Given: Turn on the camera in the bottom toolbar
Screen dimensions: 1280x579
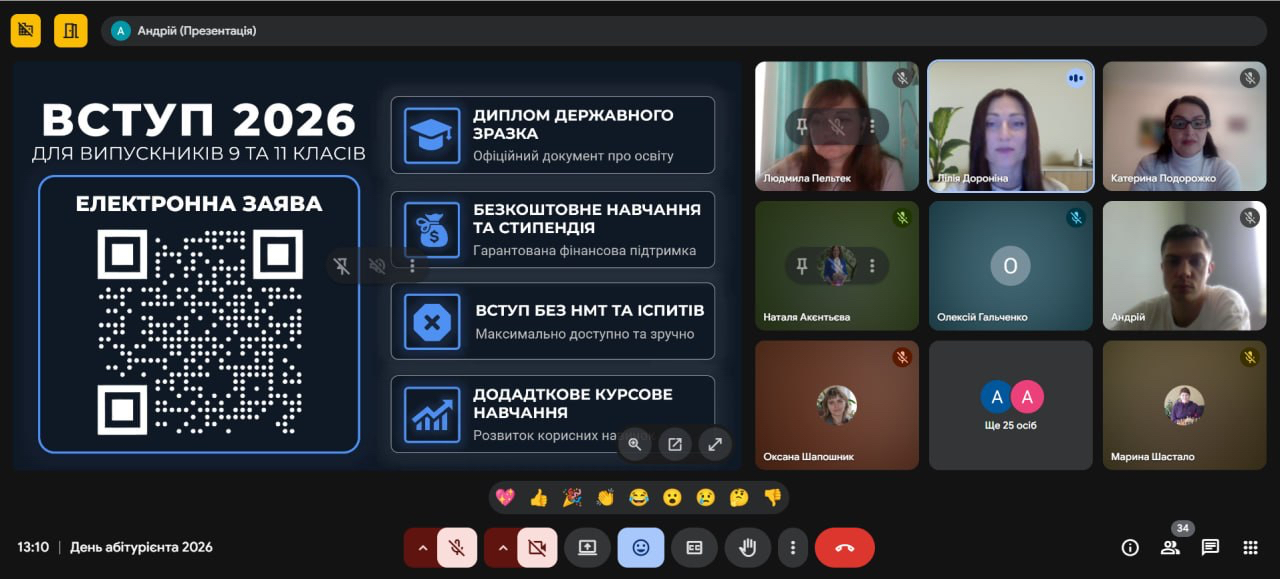Looking at the screenshot, I should click(537, 547).
